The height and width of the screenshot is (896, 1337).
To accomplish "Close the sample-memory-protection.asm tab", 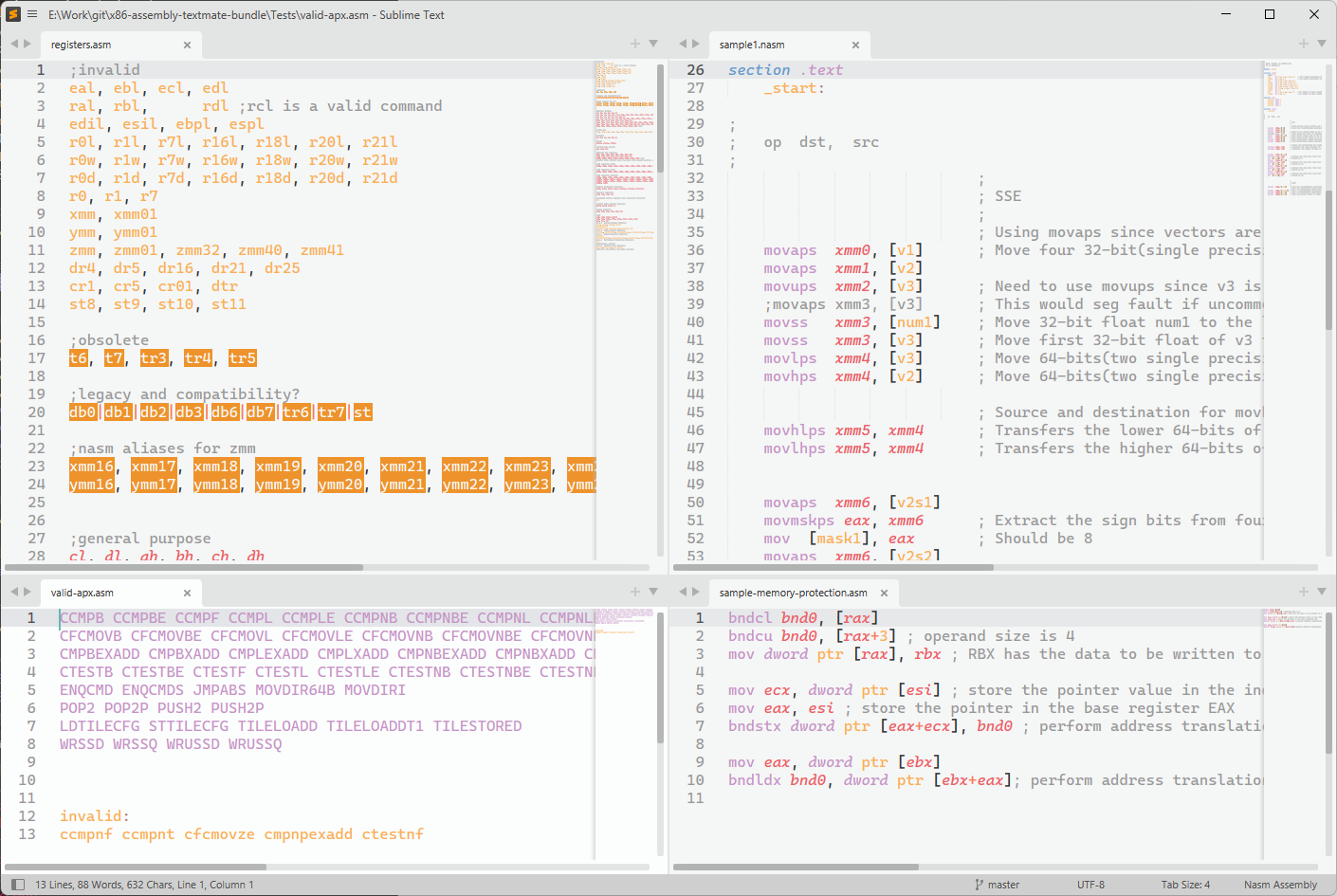I will click(884, 593).
